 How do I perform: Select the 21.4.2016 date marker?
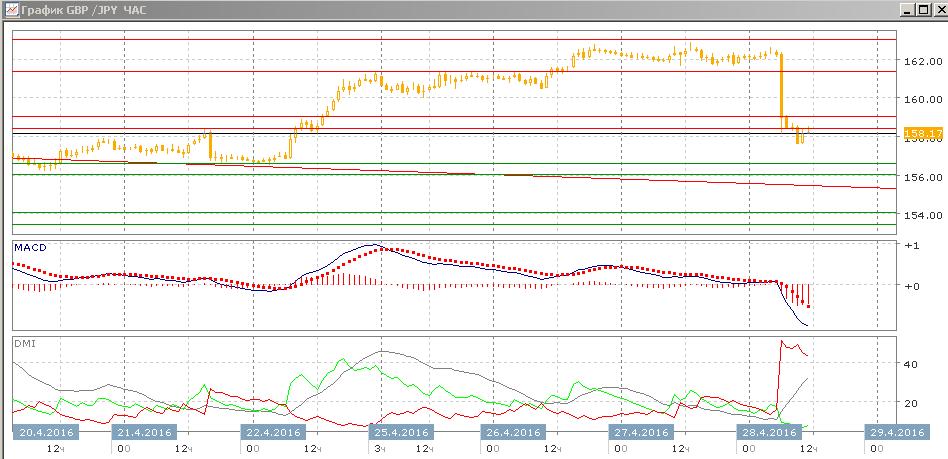143,432
